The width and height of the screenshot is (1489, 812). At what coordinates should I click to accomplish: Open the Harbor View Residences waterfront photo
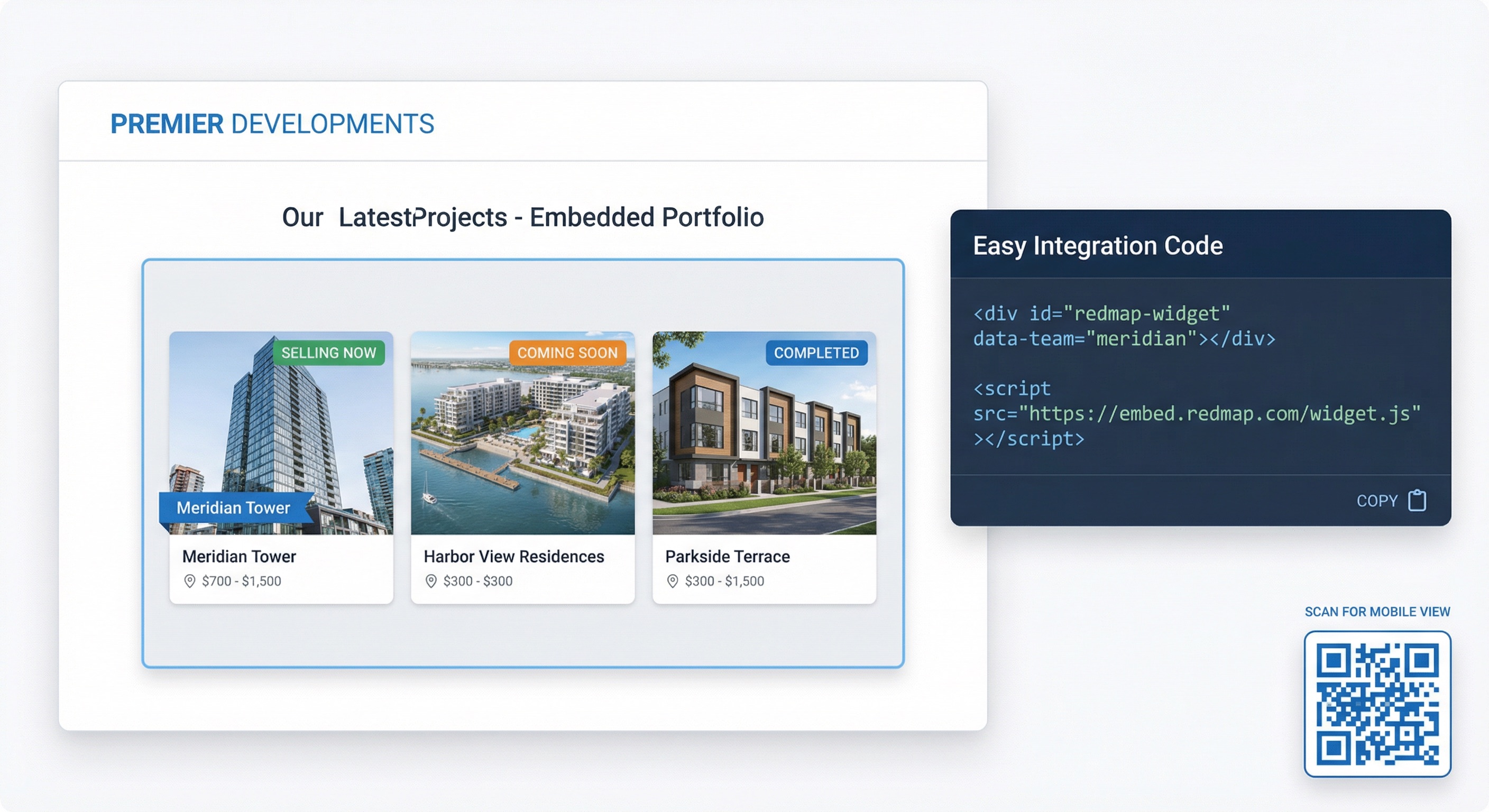tap(522, 433)
